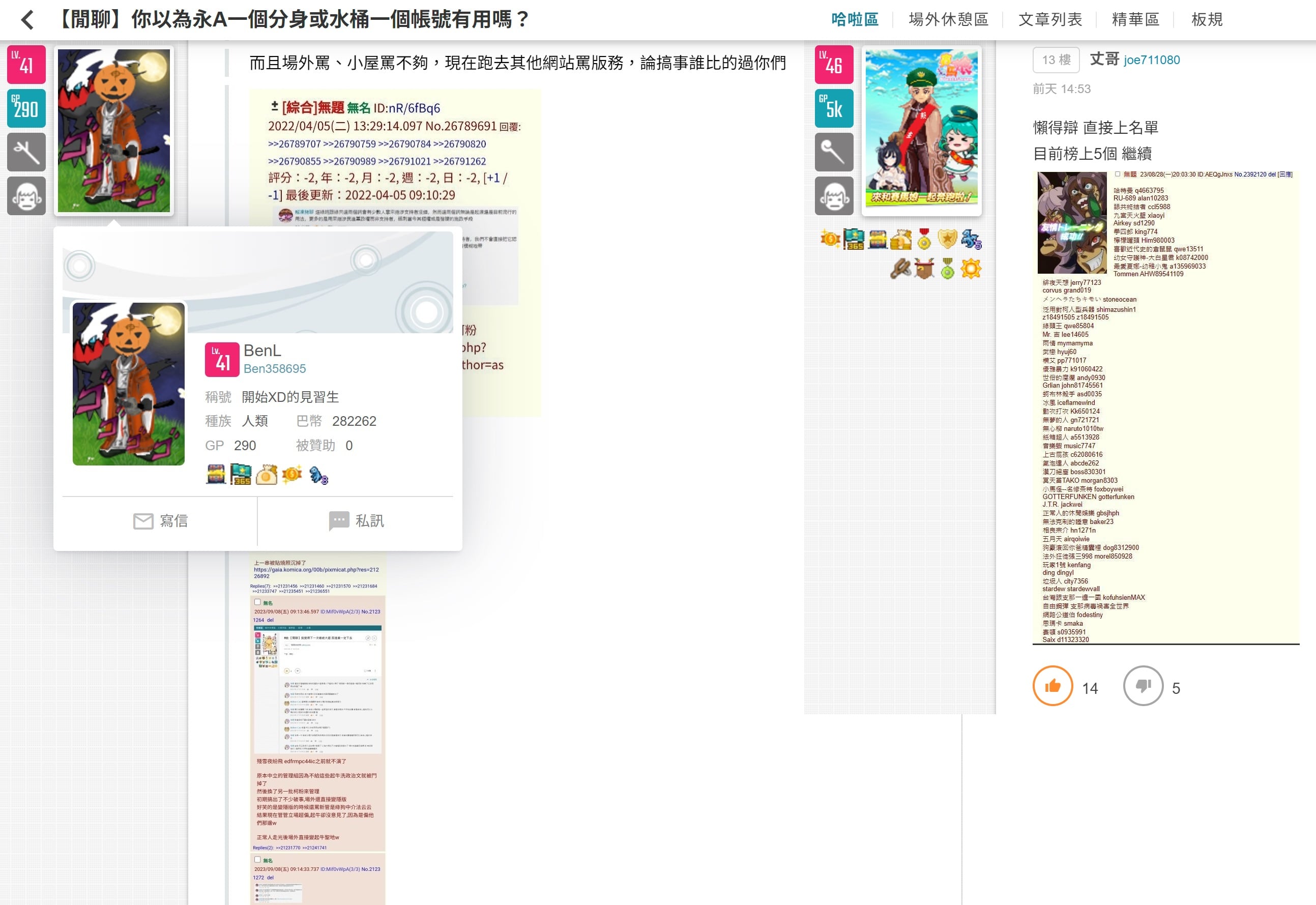Click the thumbs up button with 14
1316x905 pixels.
[1052, 686]
